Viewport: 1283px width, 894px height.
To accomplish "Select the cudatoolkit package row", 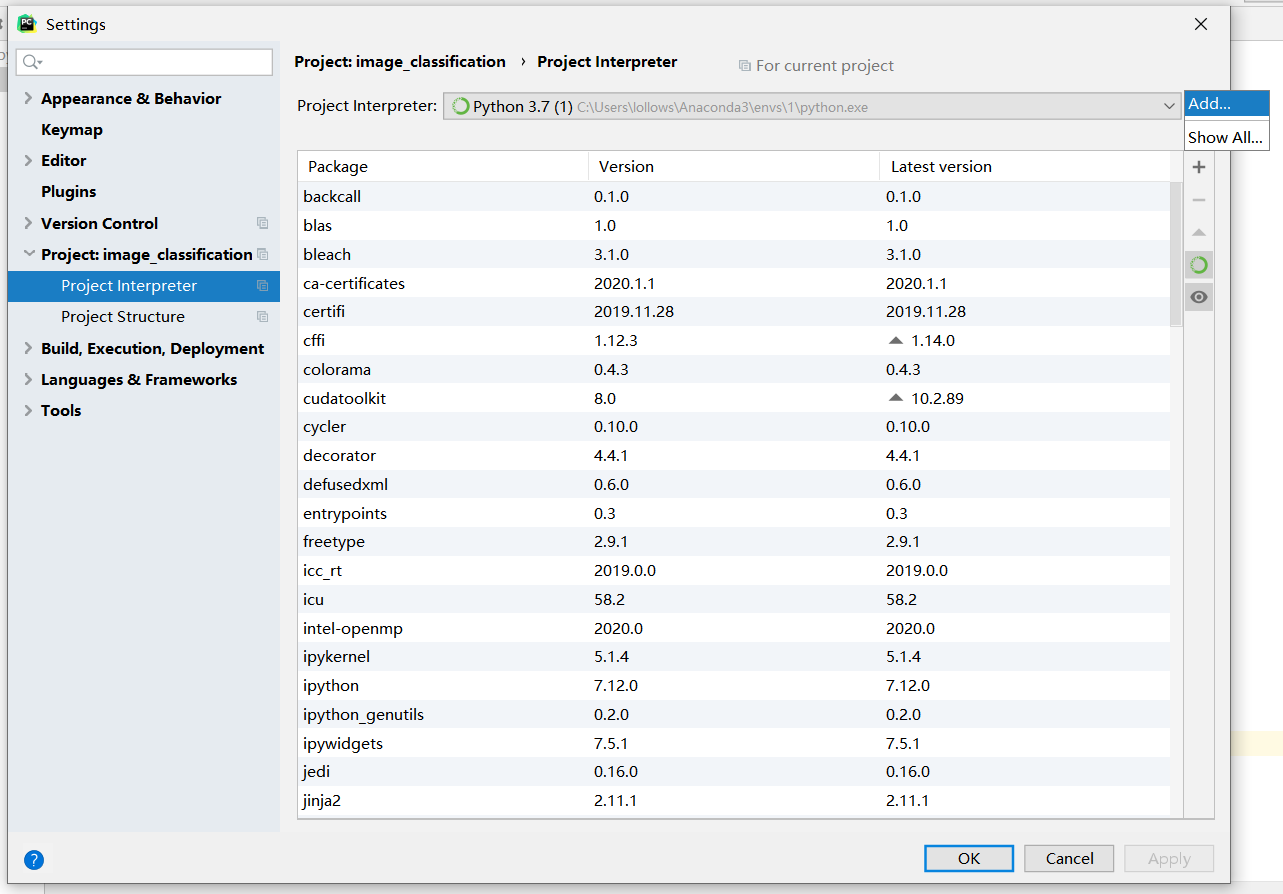I will 734,398.
